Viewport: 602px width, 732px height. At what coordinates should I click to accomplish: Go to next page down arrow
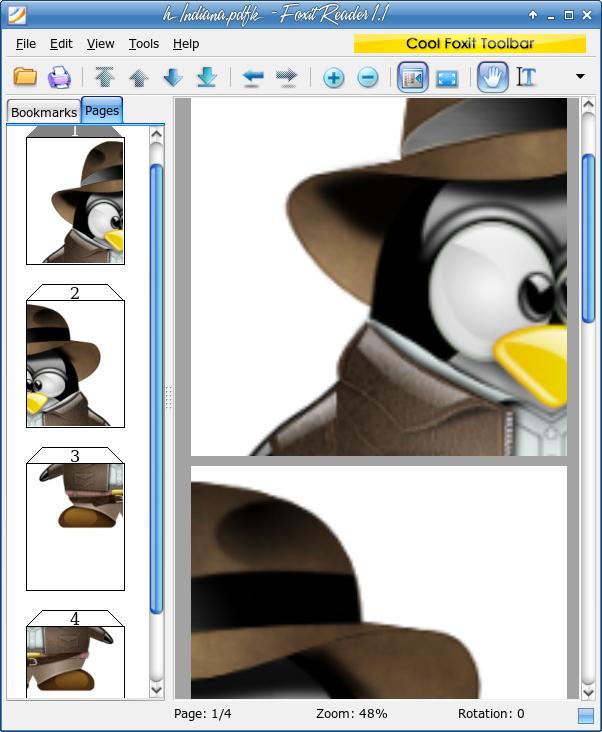173,77
